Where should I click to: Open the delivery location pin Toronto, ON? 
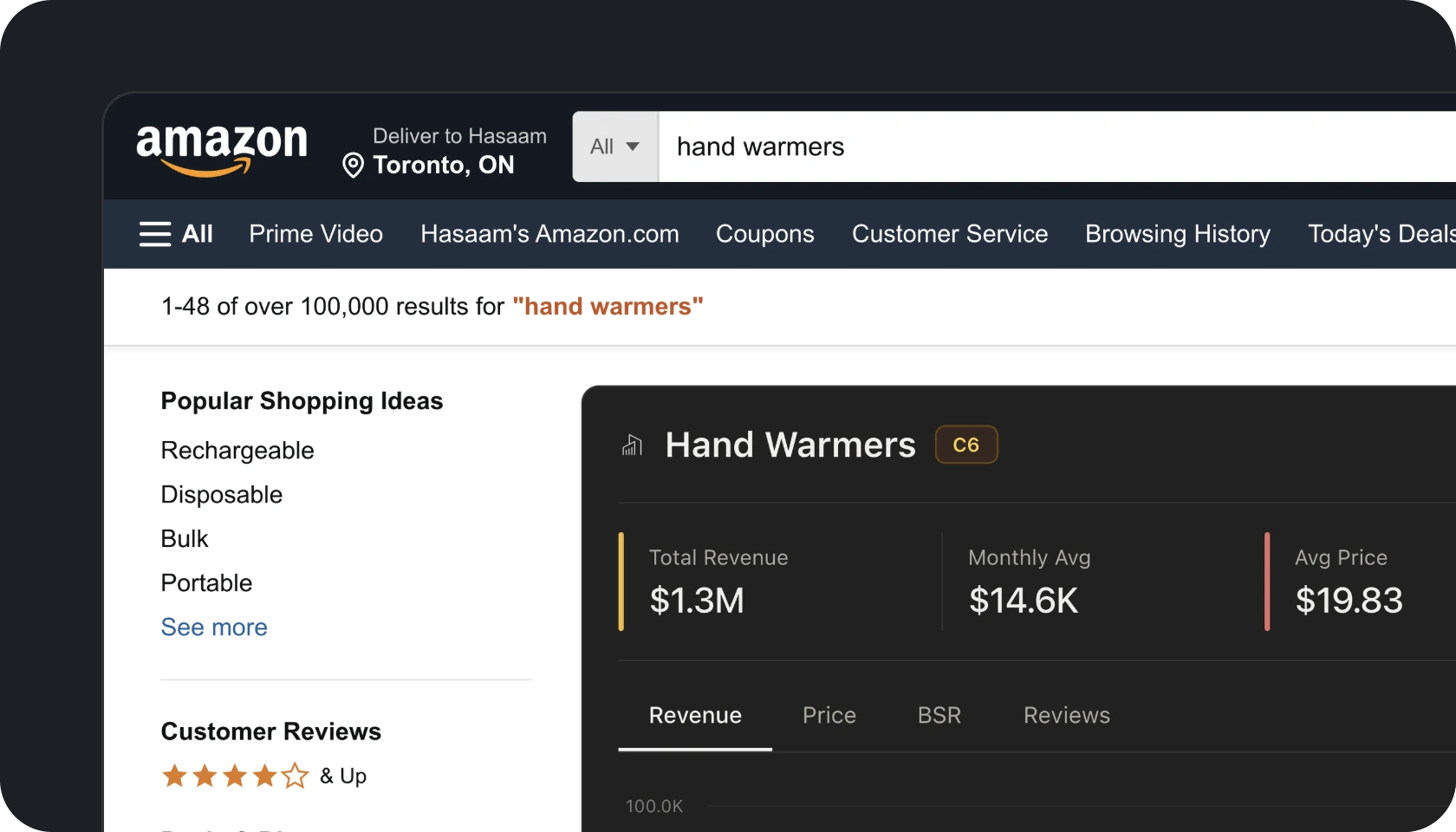point(428,165)
